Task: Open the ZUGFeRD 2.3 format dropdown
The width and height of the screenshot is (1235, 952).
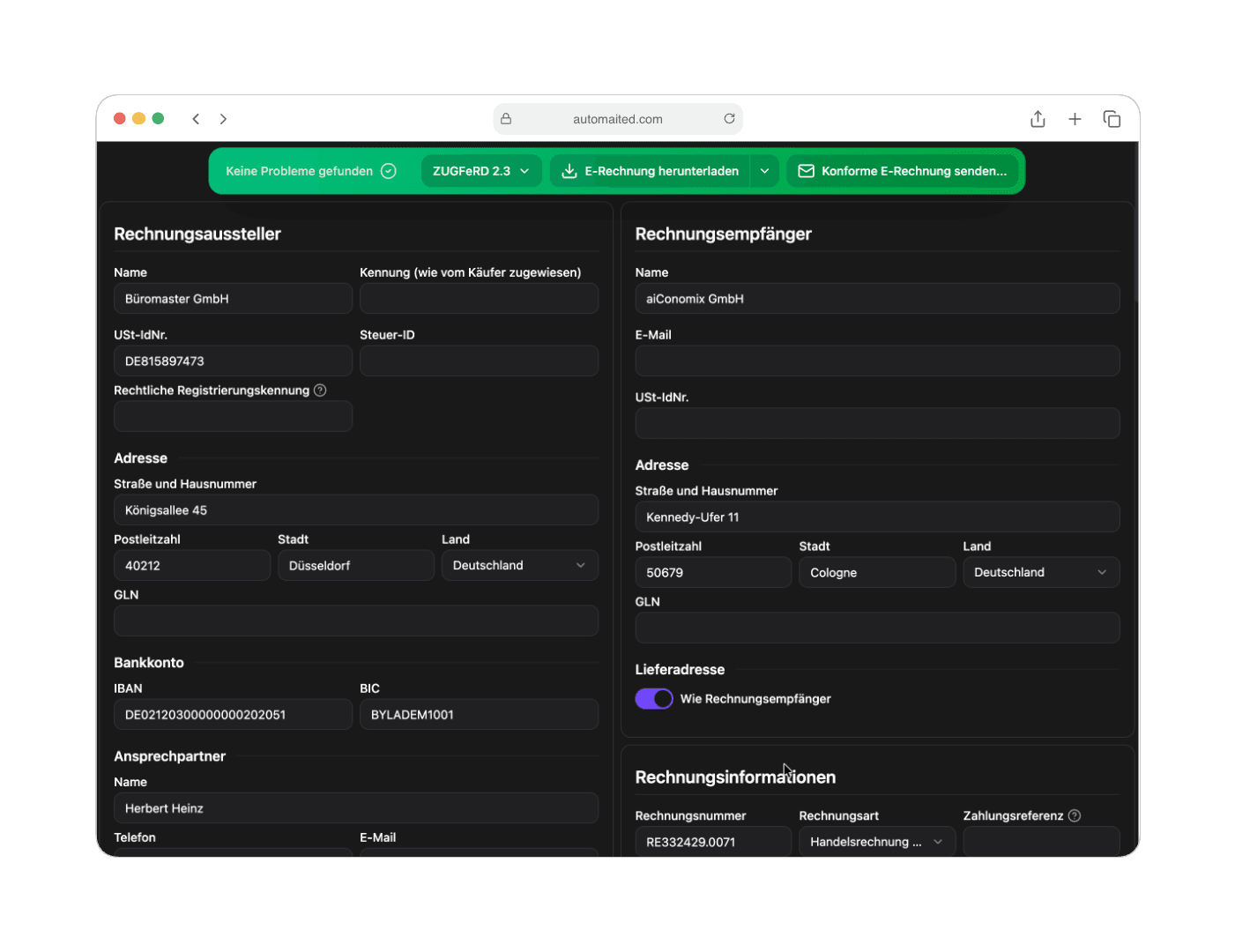Action: (480, 171)
